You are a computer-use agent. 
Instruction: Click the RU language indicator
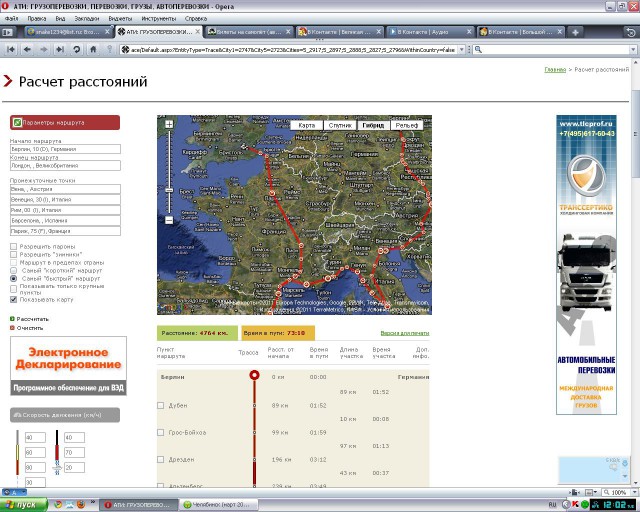coord(553,505)
